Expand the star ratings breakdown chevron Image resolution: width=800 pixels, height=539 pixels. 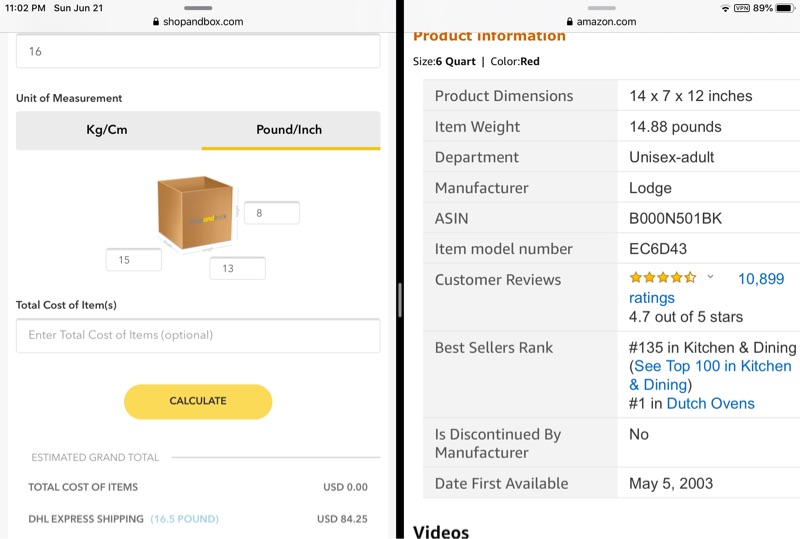[710, 277]
